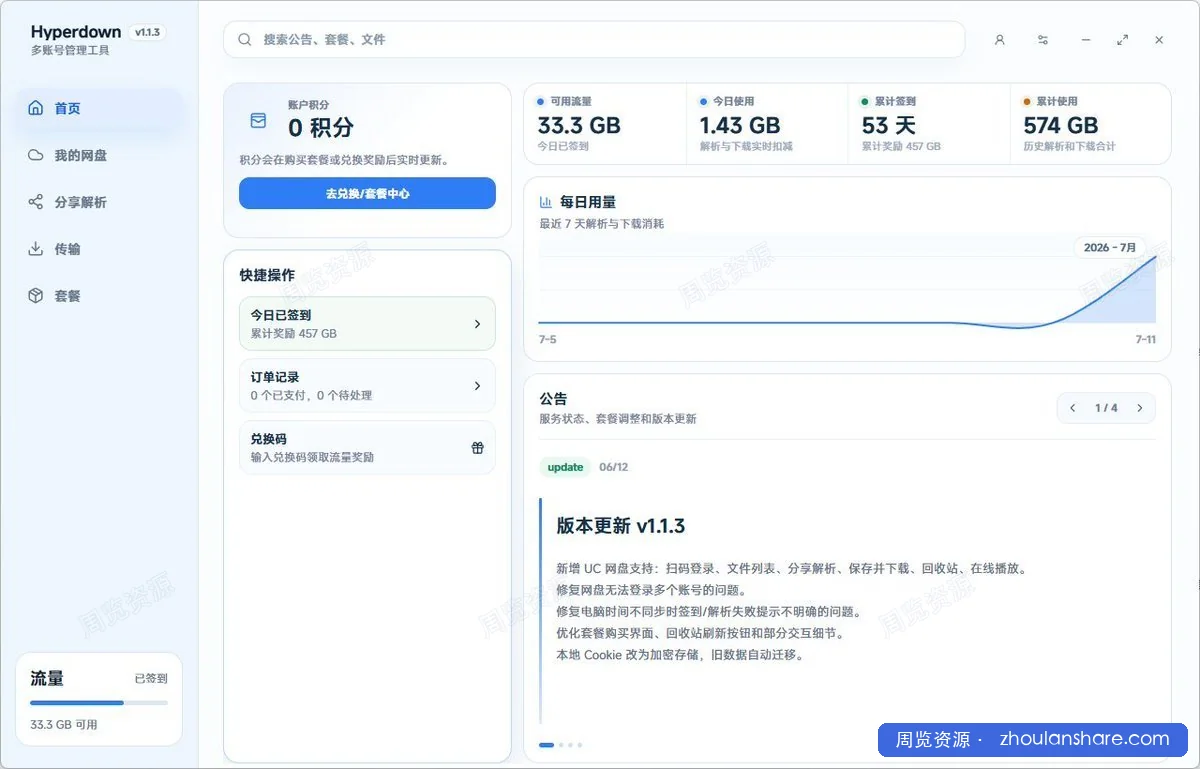
Task: Click the 账户积分 wallet icon
Action: [258, 120]
